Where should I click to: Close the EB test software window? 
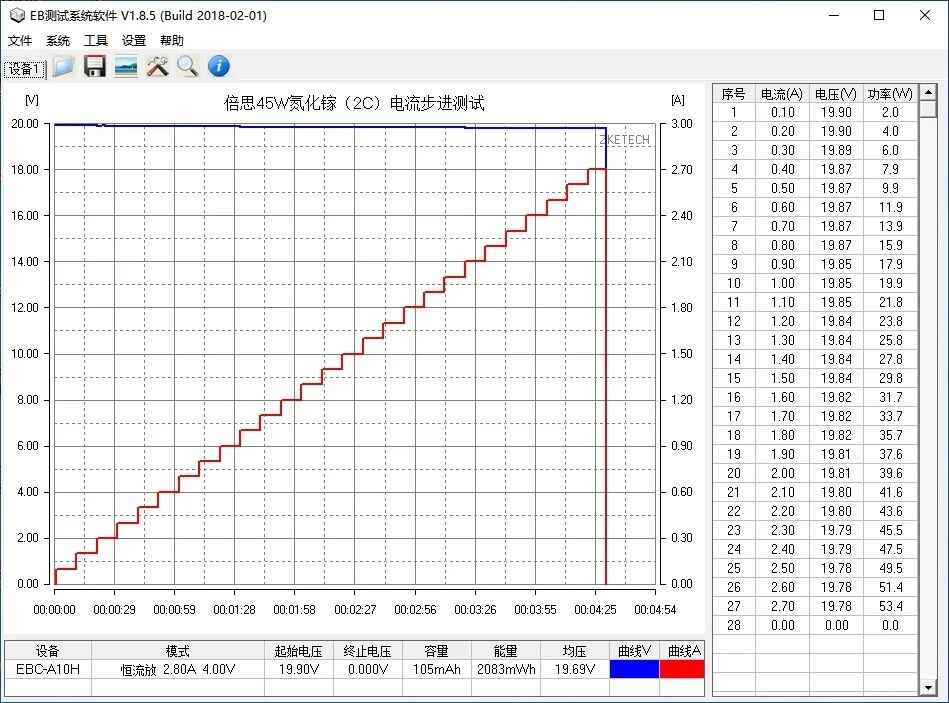925,15
